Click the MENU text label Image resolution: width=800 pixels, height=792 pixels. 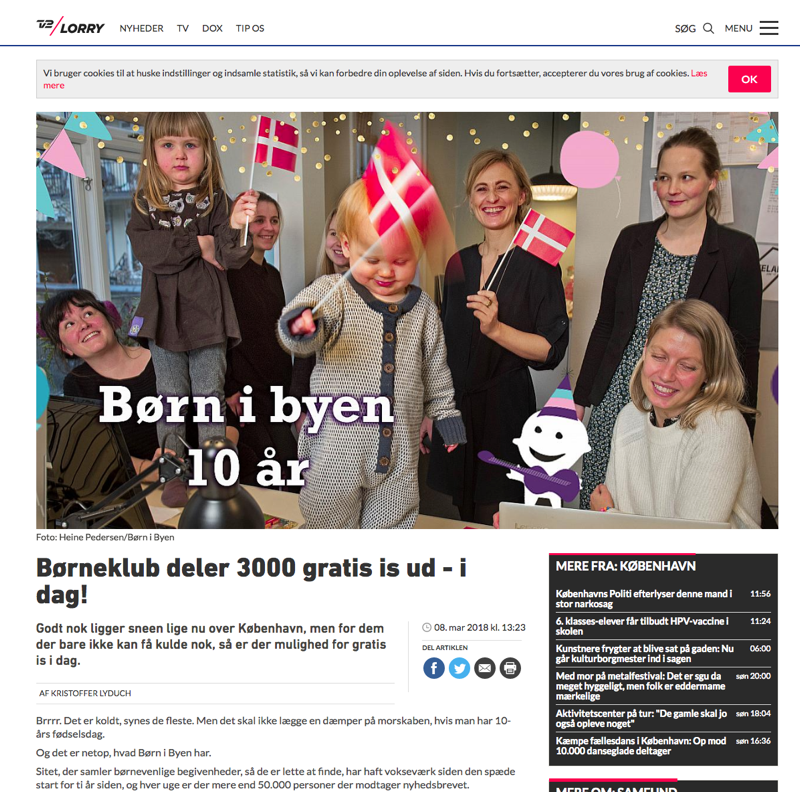click(738, 29)
